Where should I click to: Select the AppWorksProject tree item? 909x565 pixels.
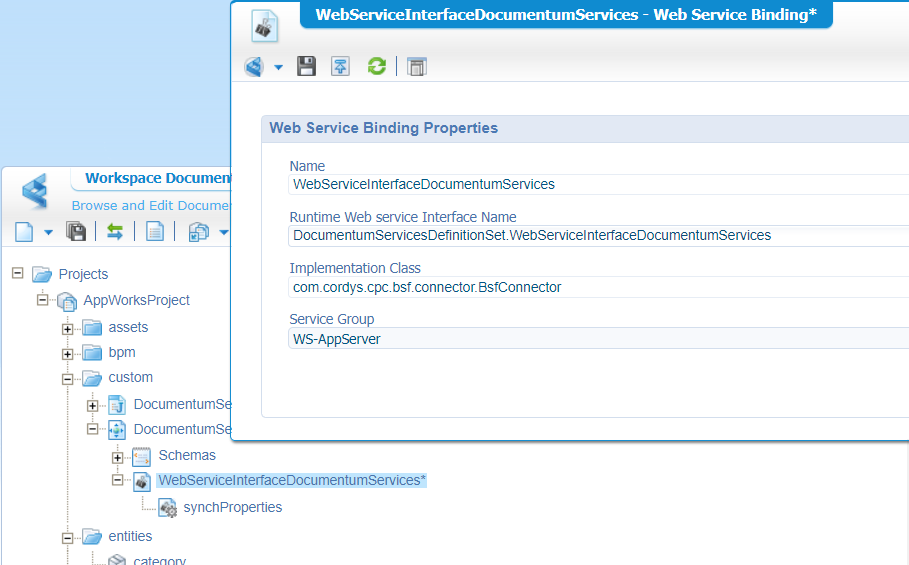136,300
